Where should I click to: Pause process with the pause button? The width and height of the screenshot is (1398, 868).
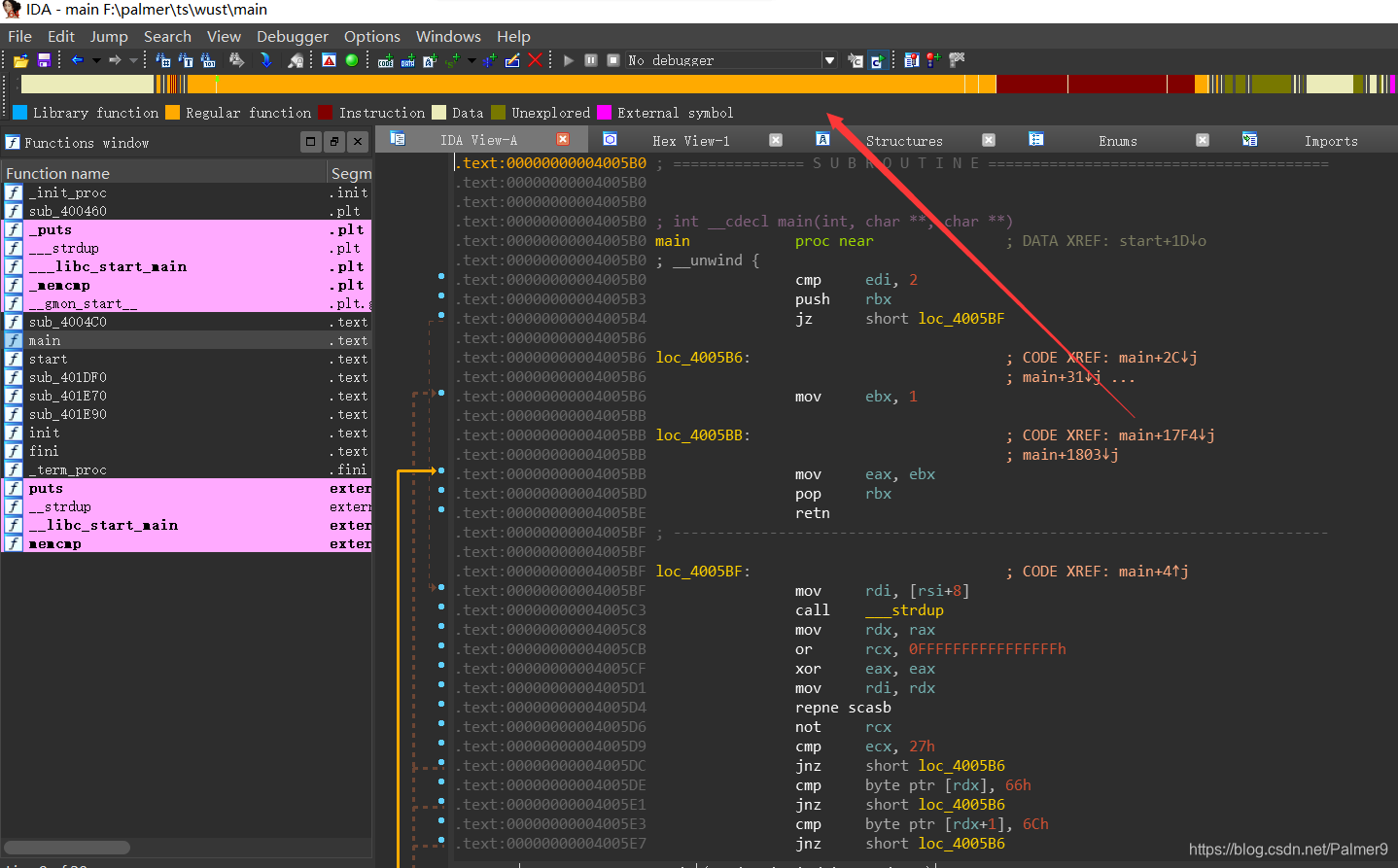pyautogui.click(x=591, y=60)
